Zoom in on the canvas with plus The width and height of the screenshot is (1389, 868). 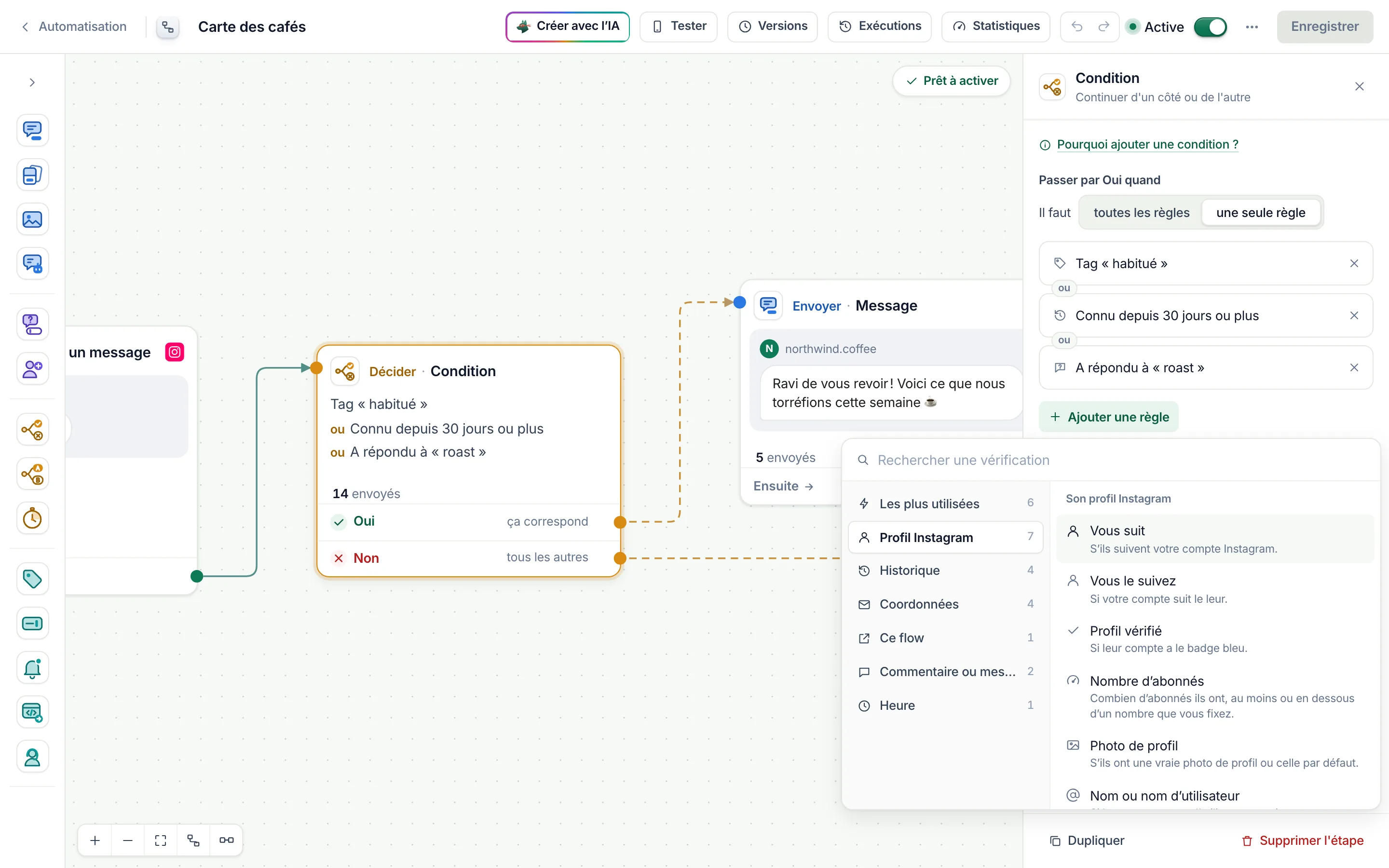point(95,840)
